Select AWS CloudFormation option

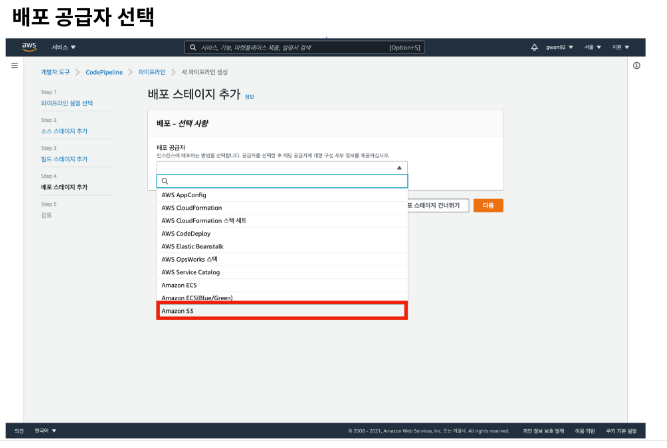click(282, 208)
